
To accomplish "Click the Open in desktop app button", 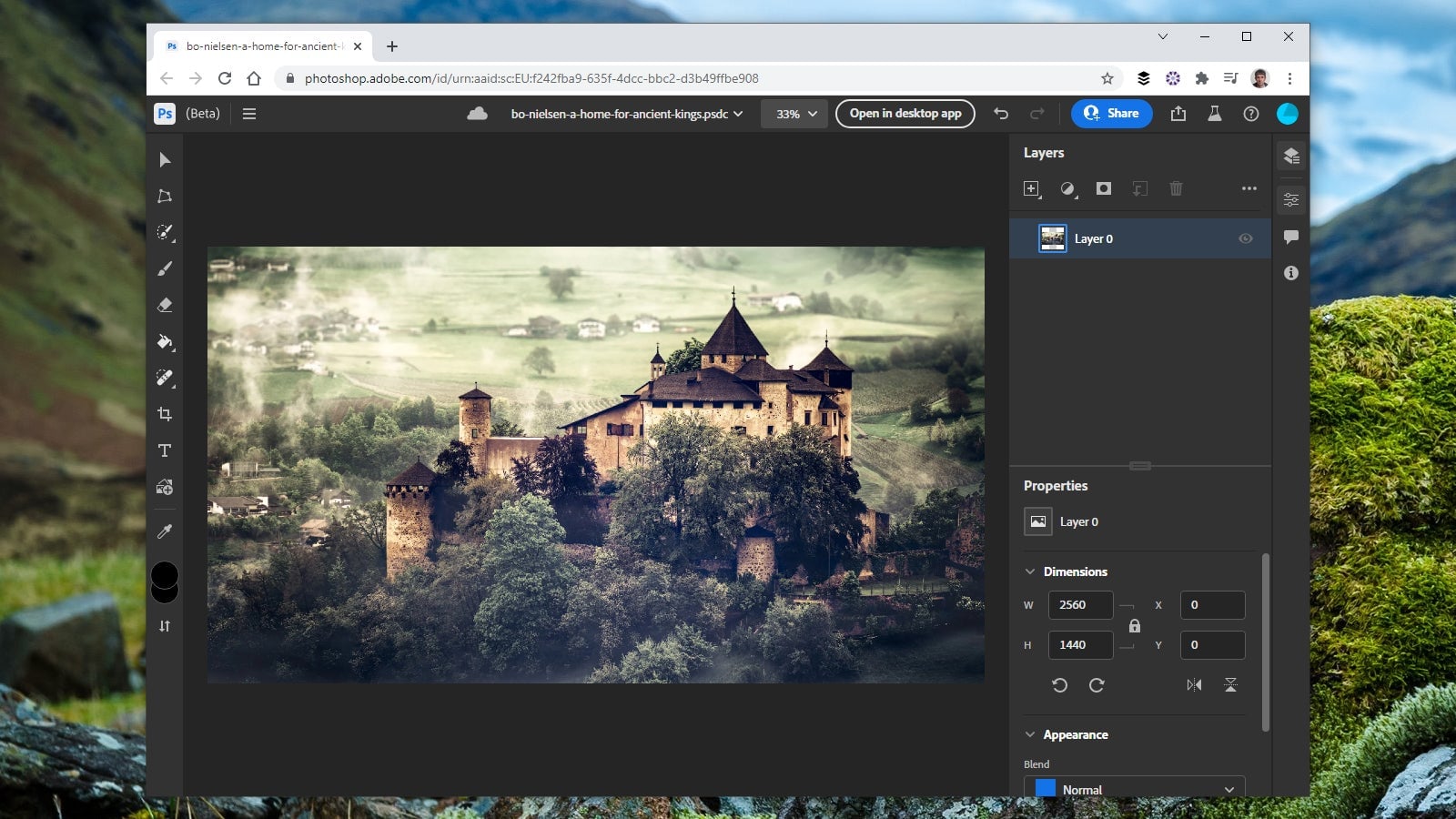I will tap(905, 114).
